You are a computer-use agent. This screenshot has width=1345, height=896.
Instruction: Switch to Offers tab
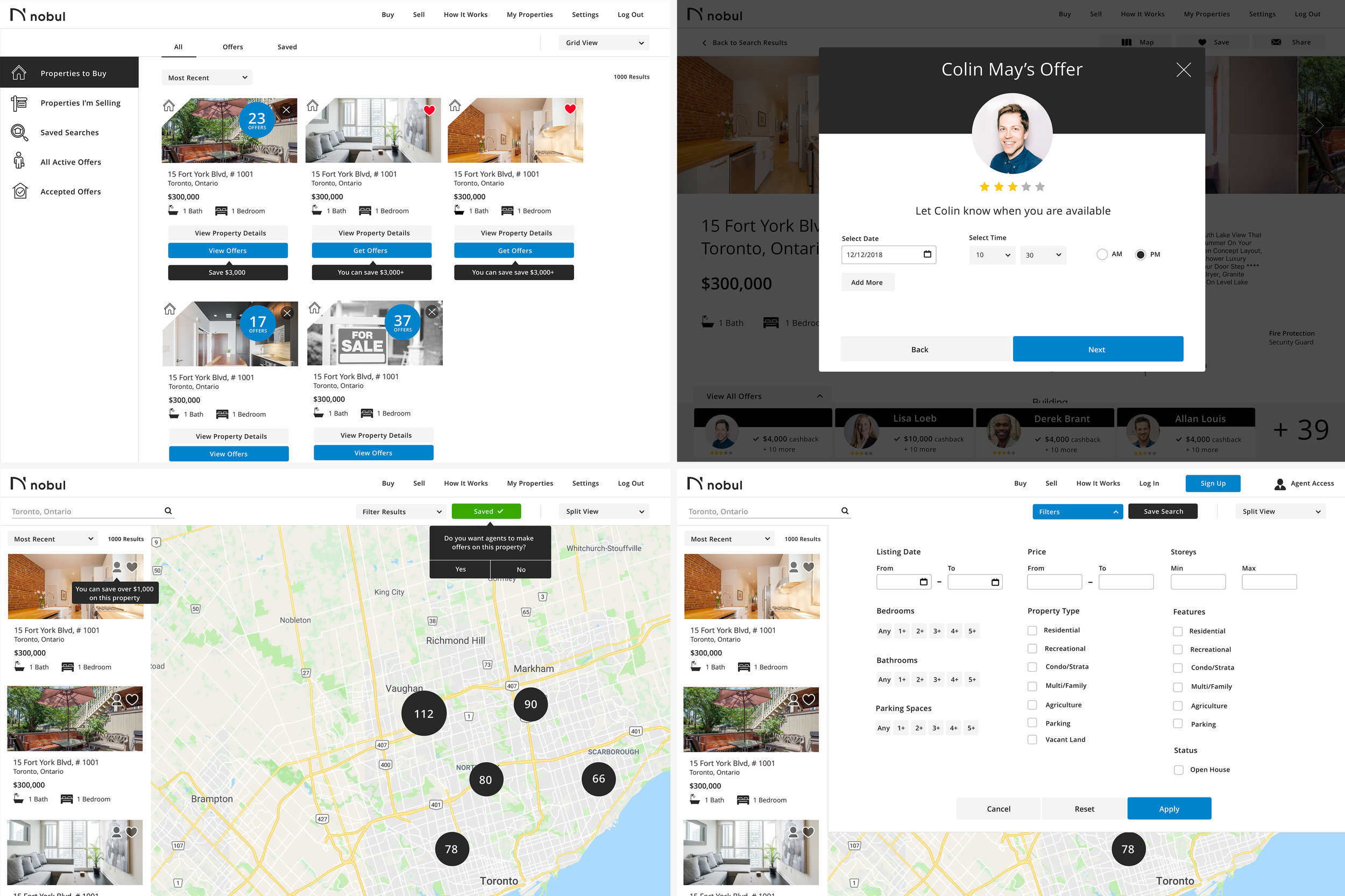[x=232, y=47]
